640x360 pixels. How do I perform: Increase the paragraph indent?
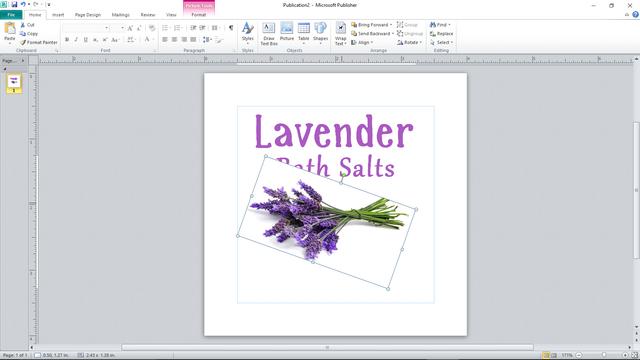tap(202, 28)
